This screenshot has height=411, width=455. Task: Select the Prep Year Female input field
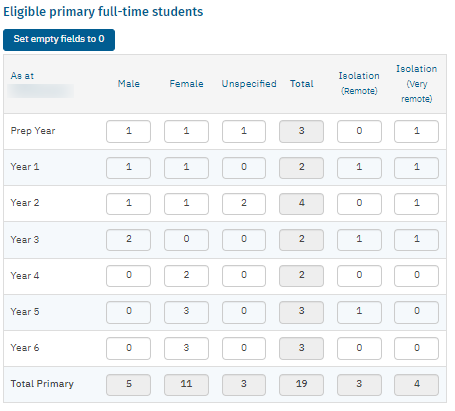click(x=186, y=131)
